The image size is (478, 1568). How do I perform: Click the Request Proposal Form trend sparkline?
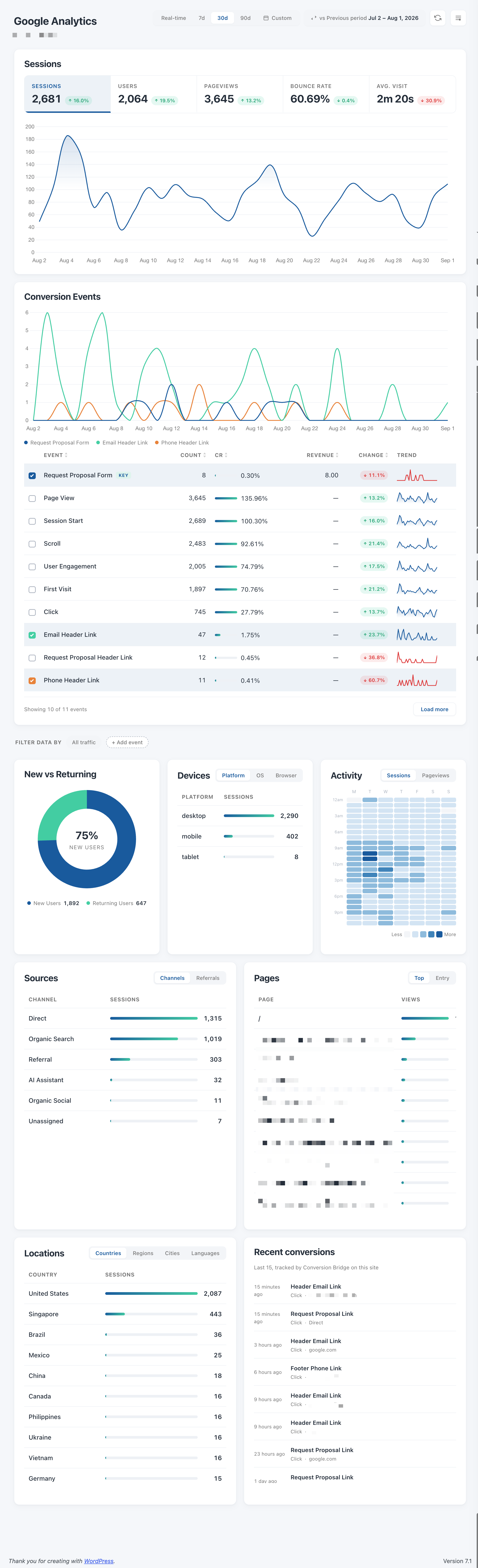pos(417,475)
